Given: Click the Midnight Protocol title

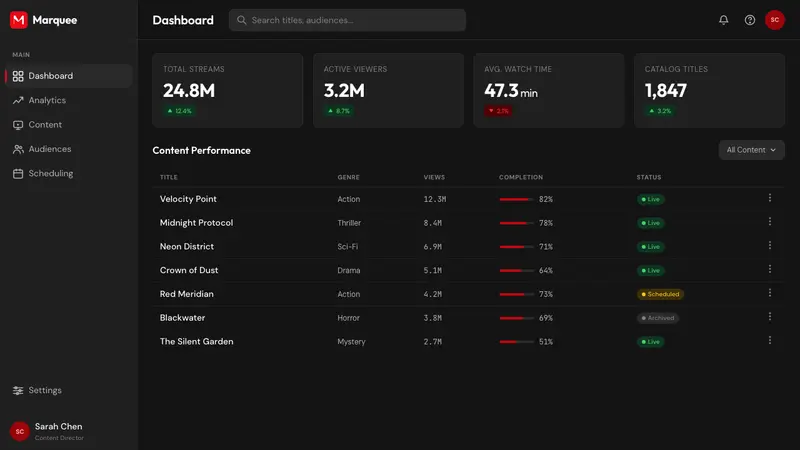Looking at the screenshot, I should tap(196, 223).
